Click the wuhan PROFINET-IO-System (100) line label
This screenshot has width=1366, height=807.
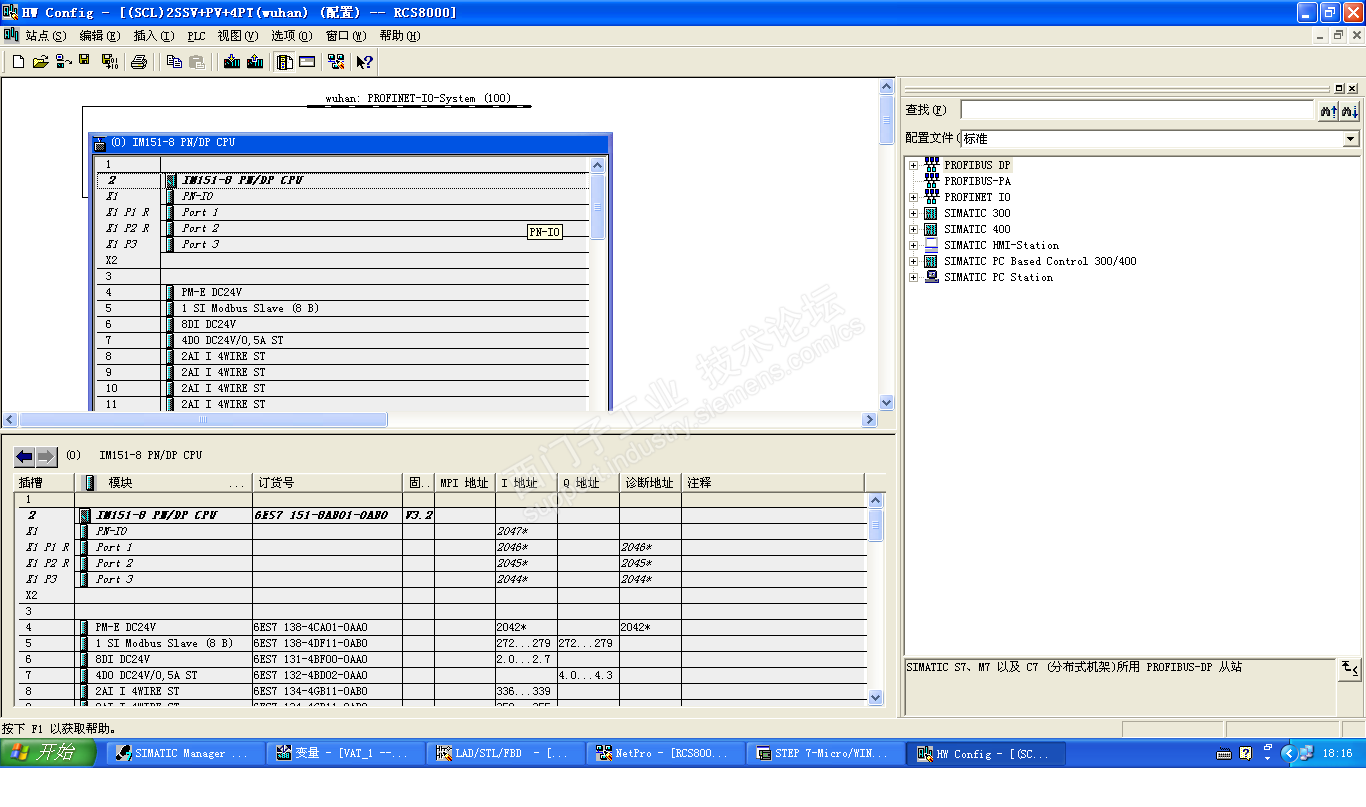(418, 99)
